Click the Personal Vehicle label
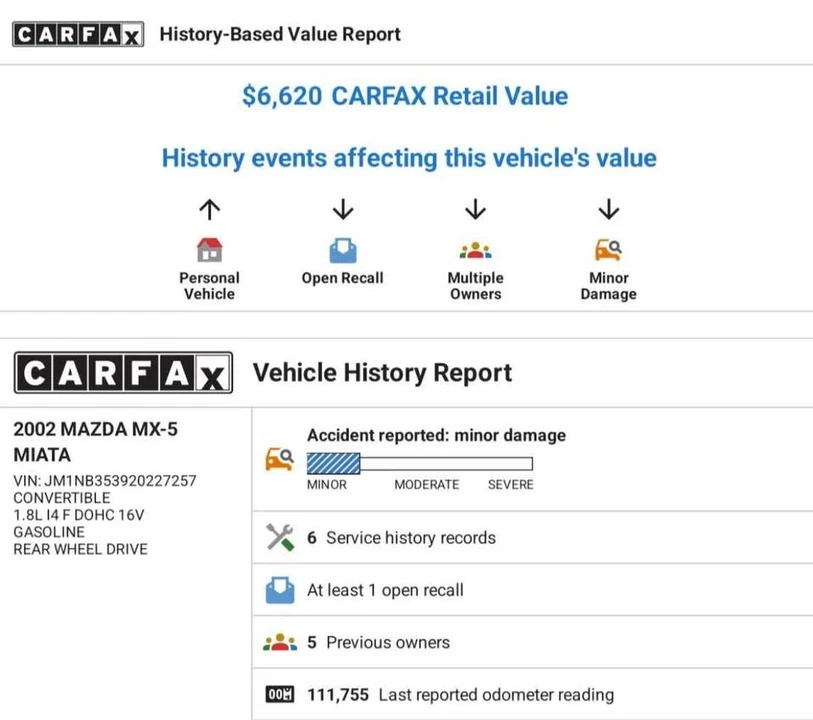This screenshot has width=813, height=720. click(x=209, y=286)
